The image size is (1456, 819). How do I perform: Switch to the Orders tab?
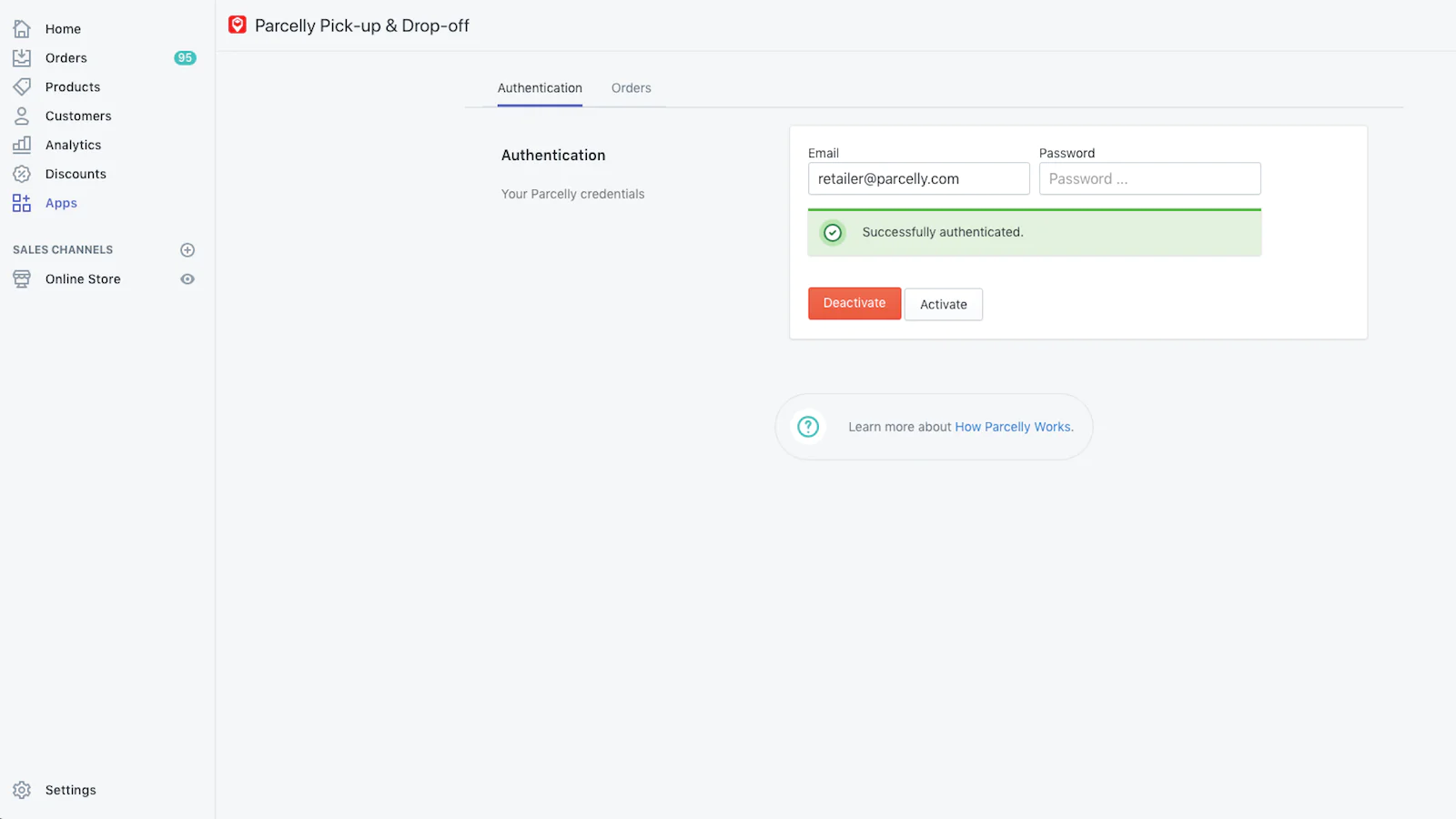[631, 88]
